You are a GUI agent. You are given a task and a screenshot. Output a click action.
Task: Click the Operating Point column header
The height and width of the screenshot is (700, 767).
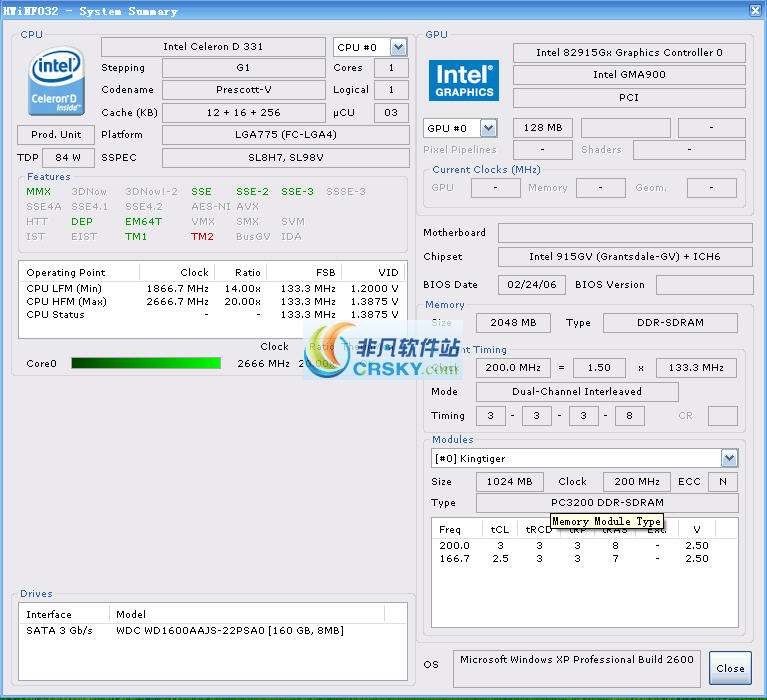pos(79,272)
